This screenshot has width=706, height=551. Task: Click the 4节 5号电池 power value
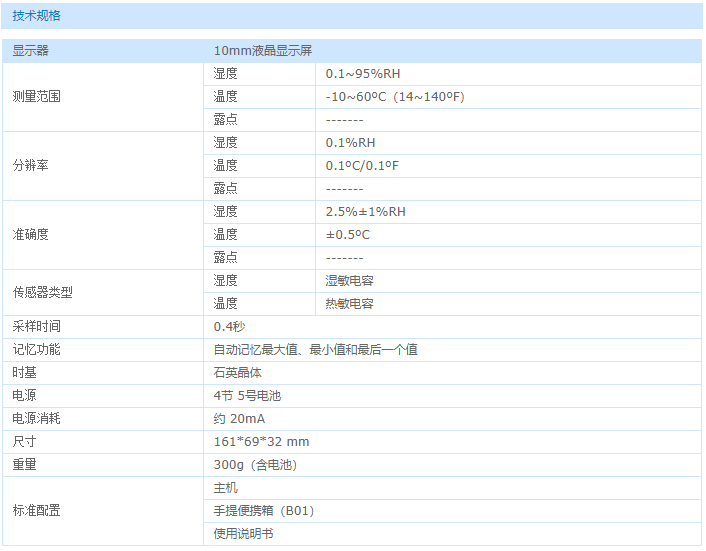[247, 396]
